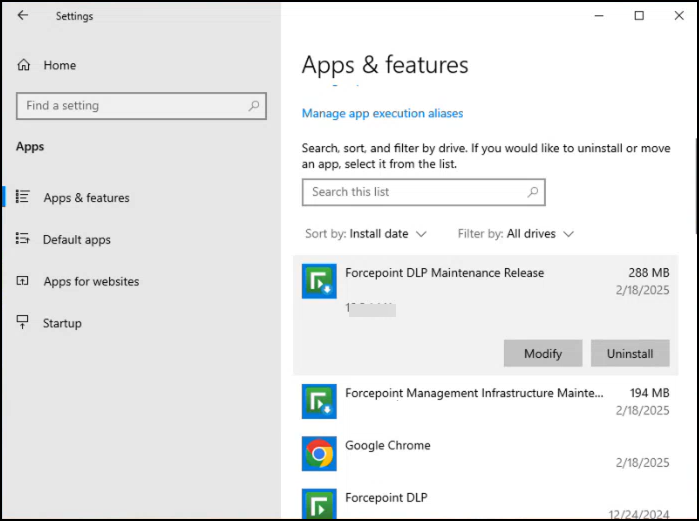Open the Sort by Install date dropdown
This screenshot has width=699, height=521.
pos(366,234)
